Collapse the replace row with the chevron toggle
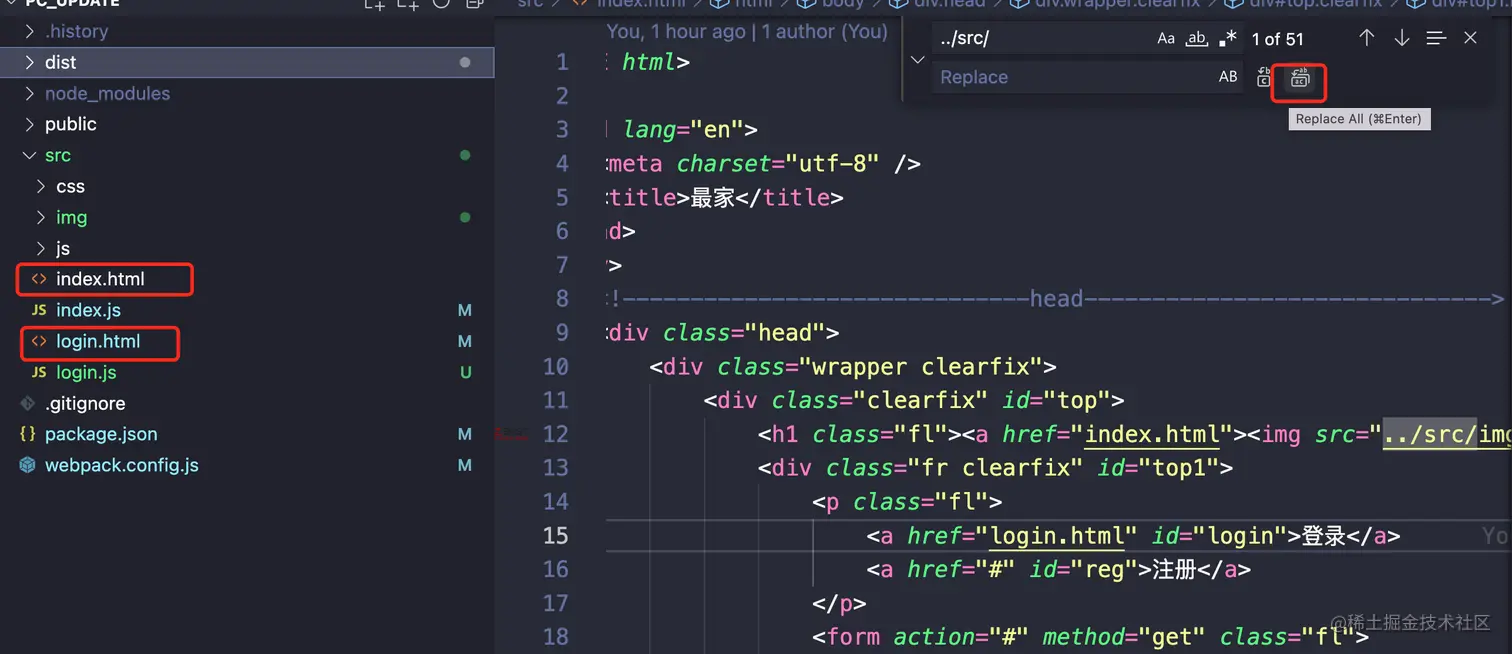 (917, 60)
